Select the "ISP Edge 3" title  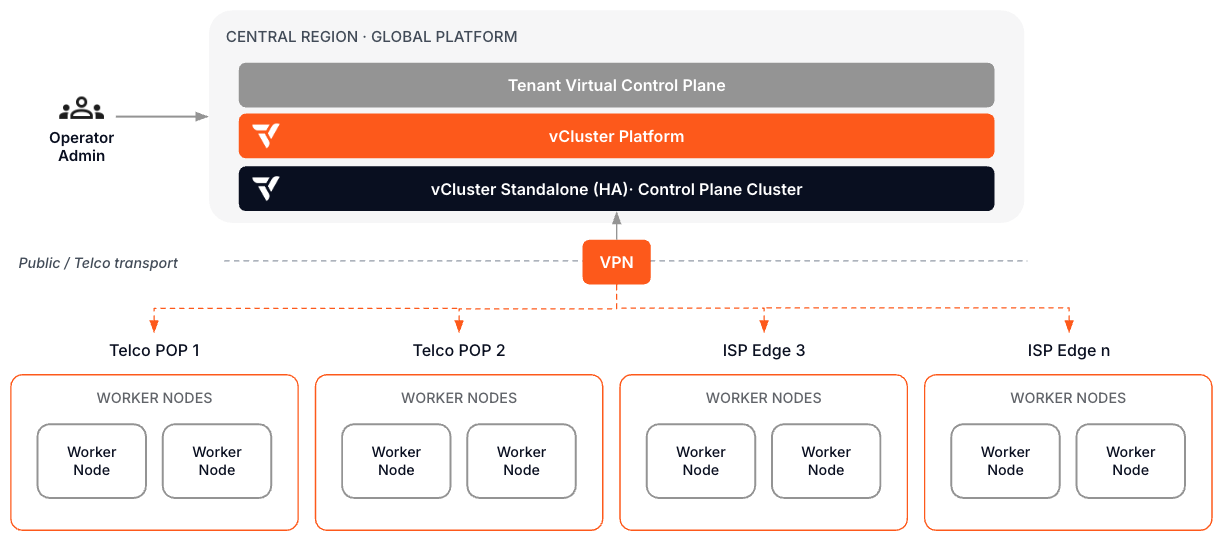(764, 351)
